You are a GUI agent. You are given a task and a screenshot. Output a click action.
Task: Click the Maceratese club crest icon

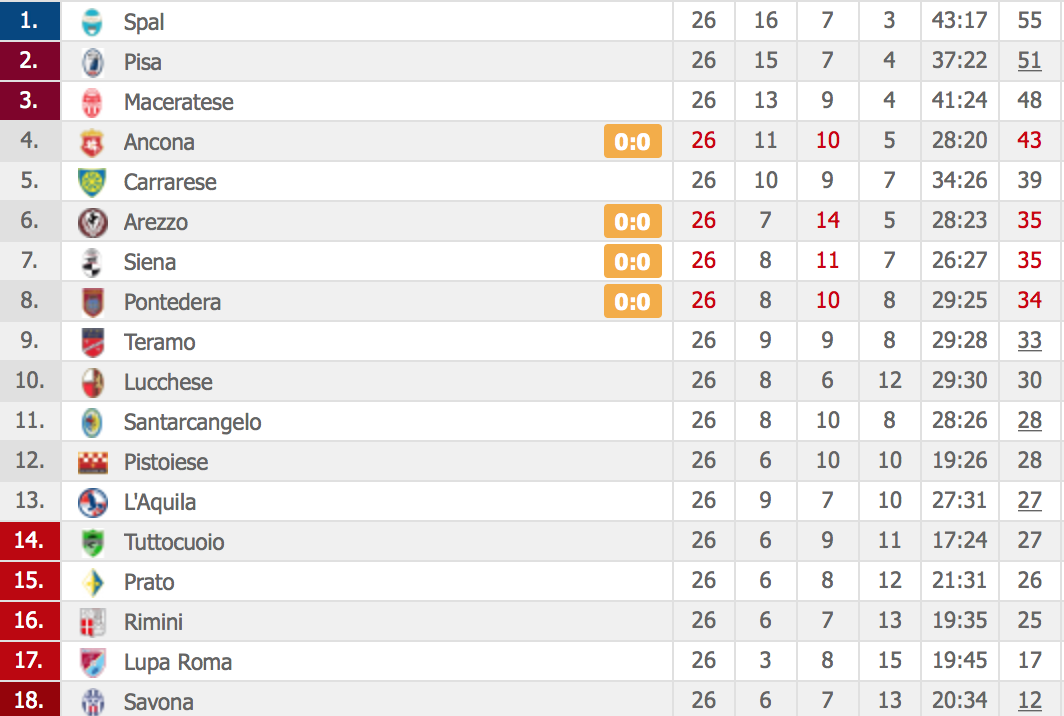(x=93, y=101)
